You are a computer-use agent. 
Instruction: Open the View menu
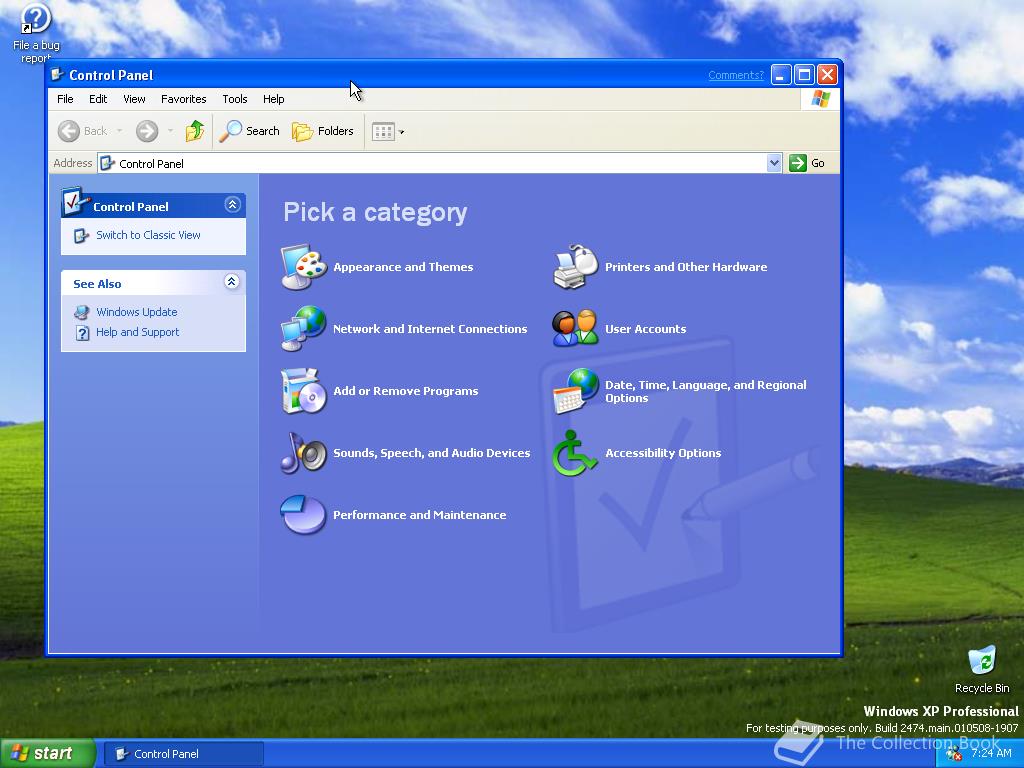[134, 99]
